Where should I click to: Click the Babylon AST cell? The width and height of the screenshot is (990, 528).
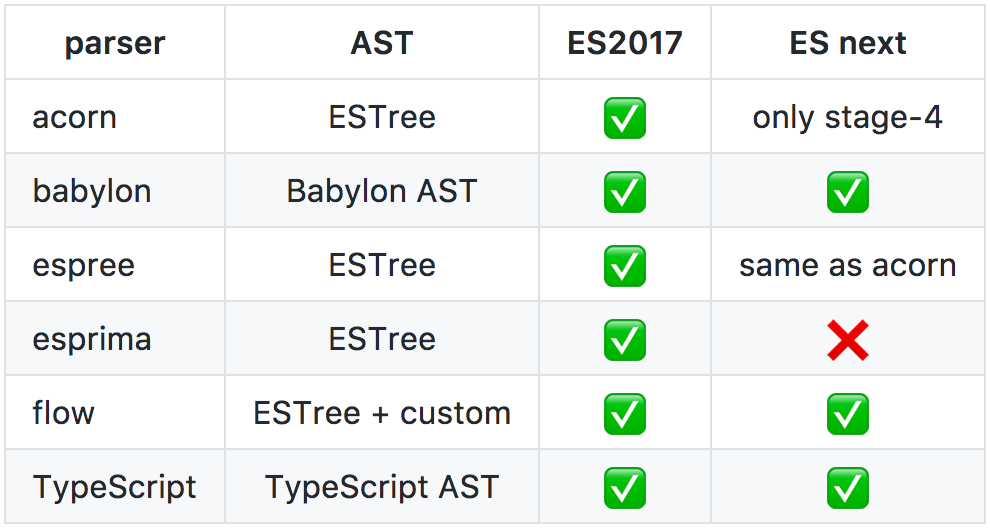(x=381, y=191)
